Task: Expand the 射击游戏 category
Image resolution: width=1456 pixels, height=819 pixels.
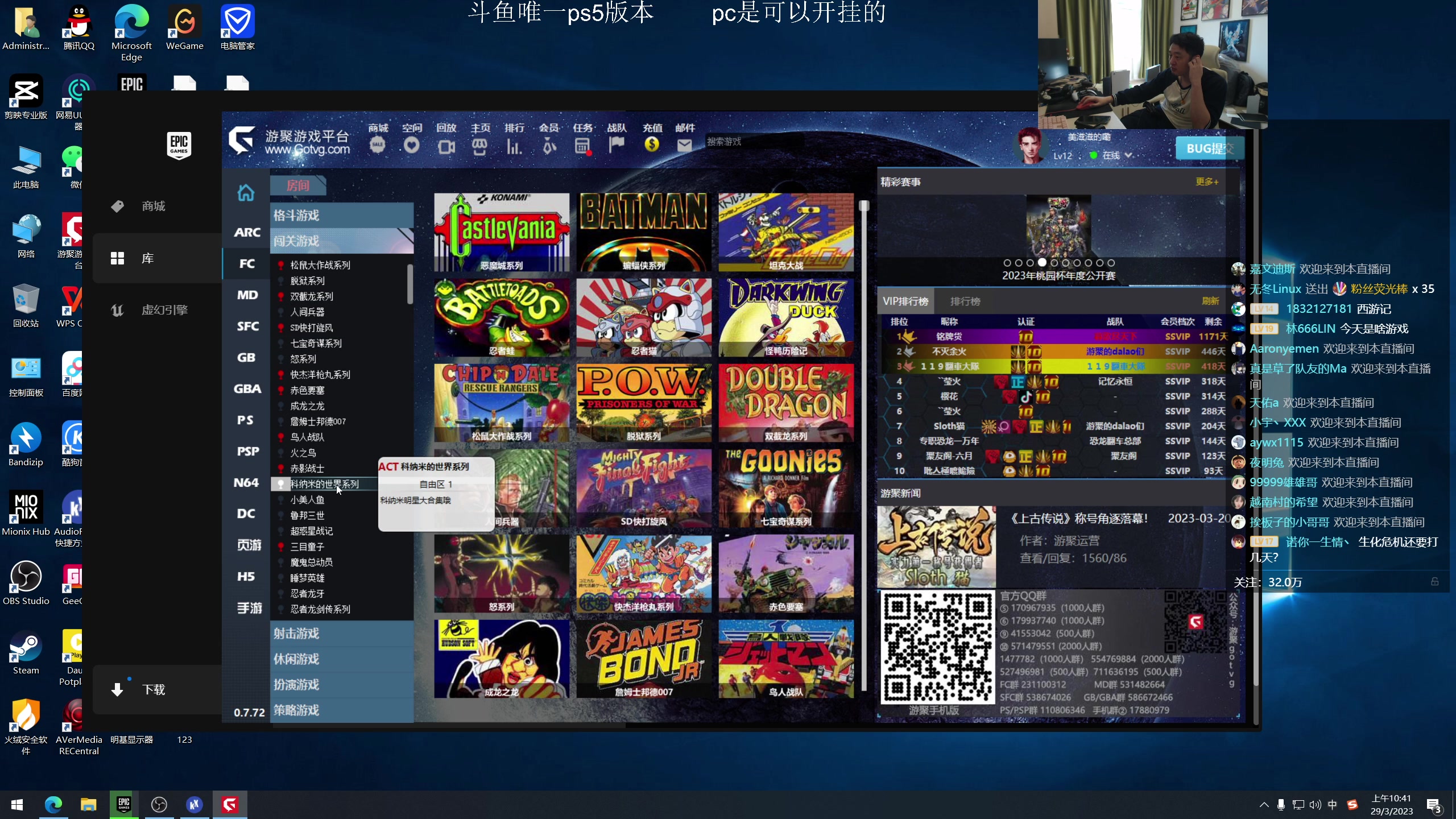Action: (x=341, y=633)
